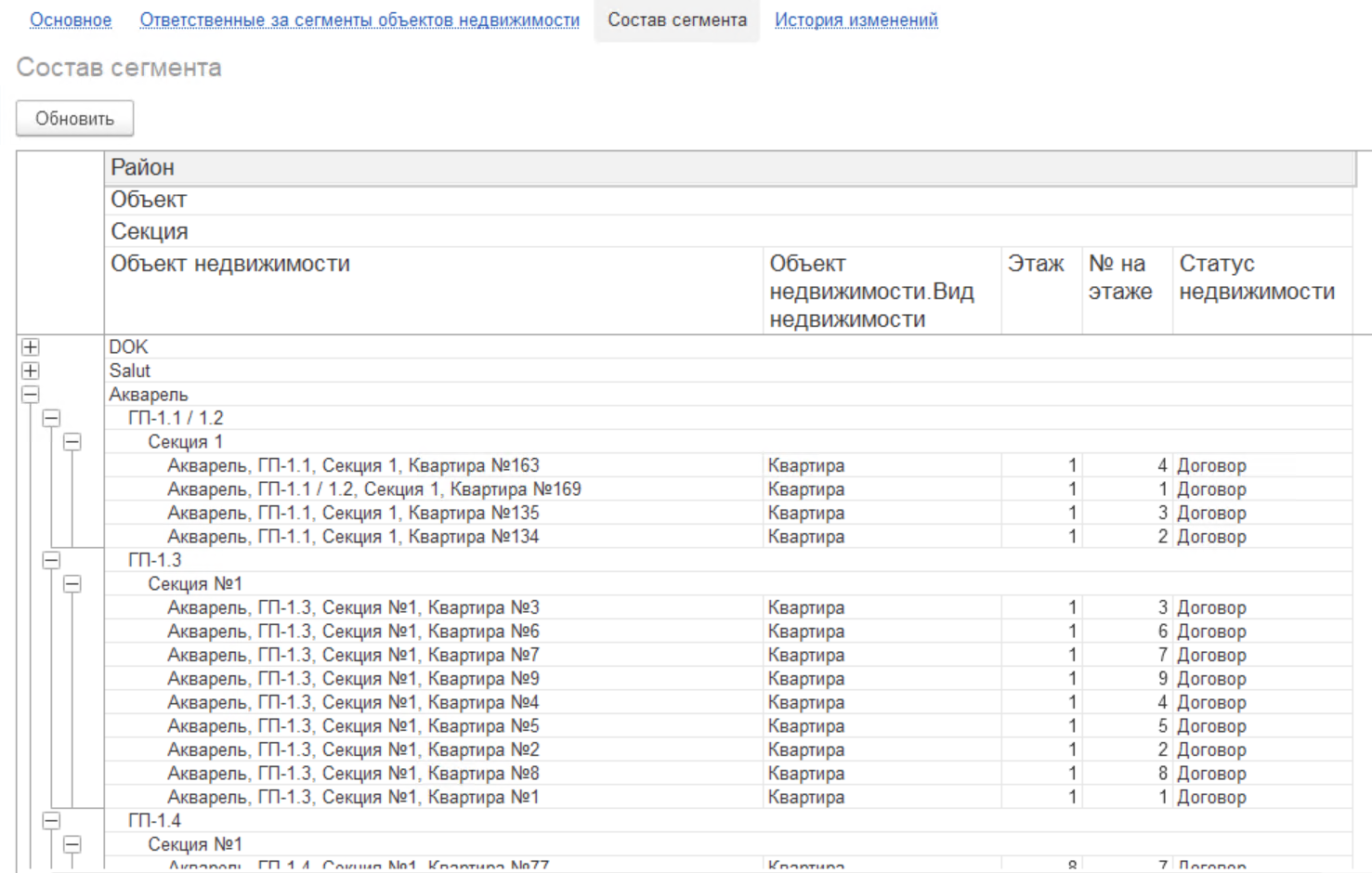
Task: Open Ответственные за сегменты объектов недвижимости tab
Action: click(359, 20)
